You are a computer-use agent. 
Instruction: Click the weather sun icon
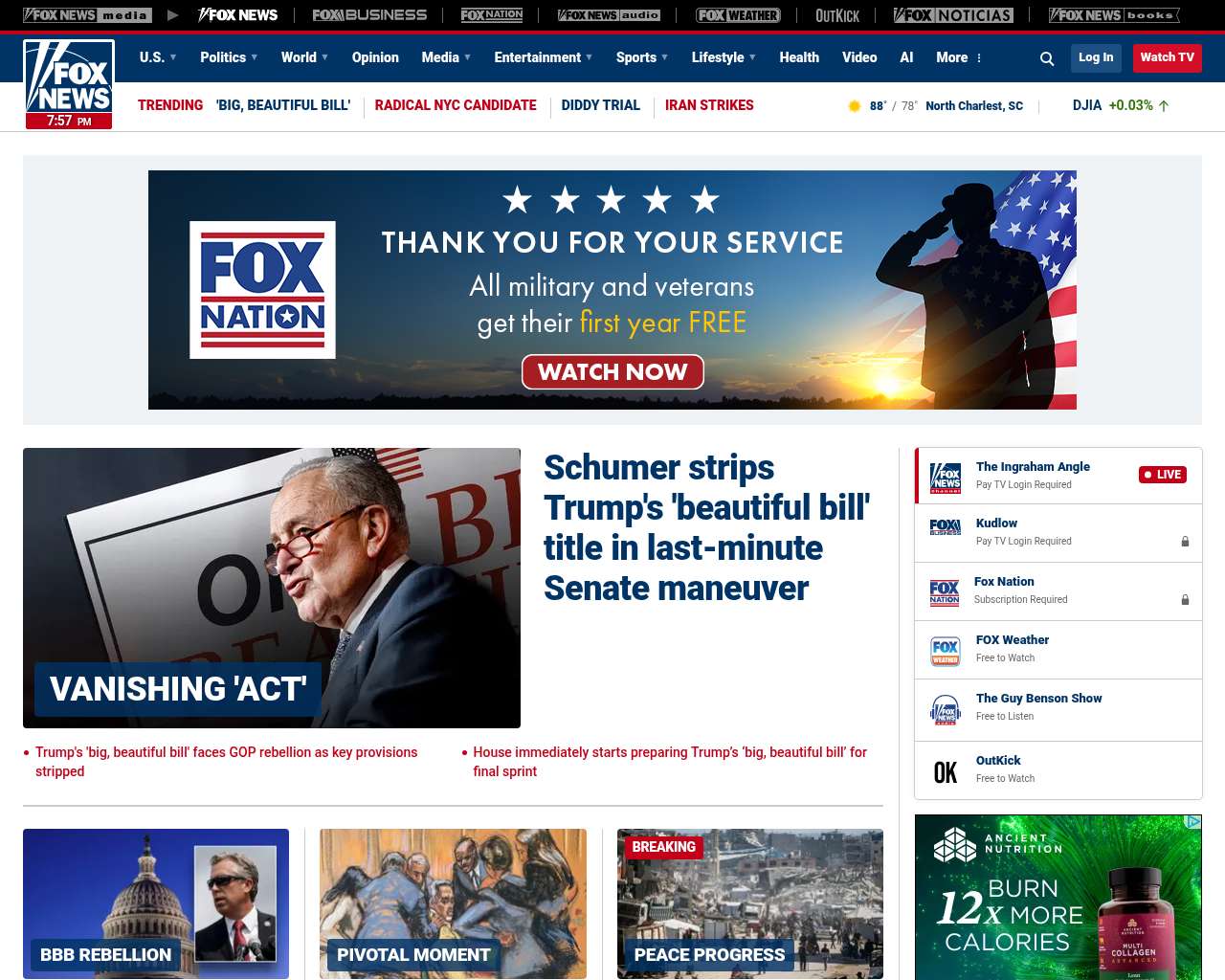[855, 106]
